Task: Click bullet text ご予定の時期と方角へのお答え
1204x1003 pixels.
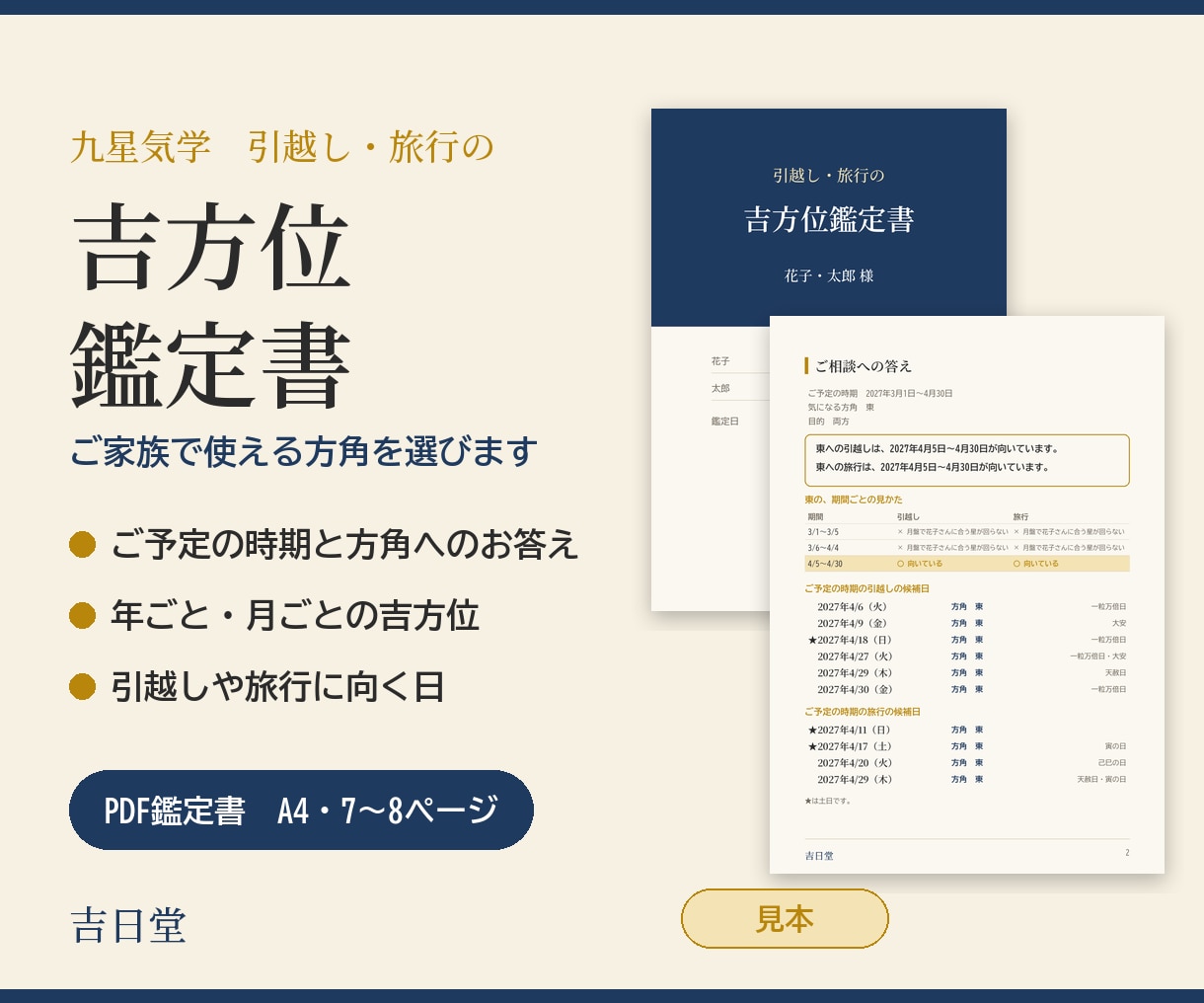Action: coord(344,544)
